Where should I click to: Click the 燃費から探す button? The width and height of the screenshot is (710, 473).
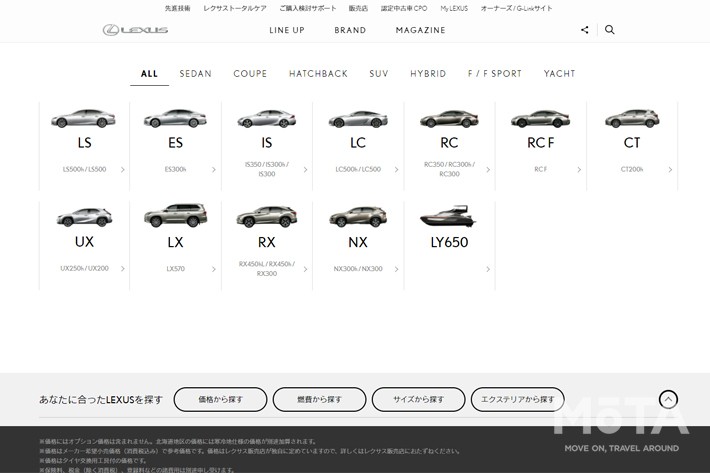click(319, 400)
